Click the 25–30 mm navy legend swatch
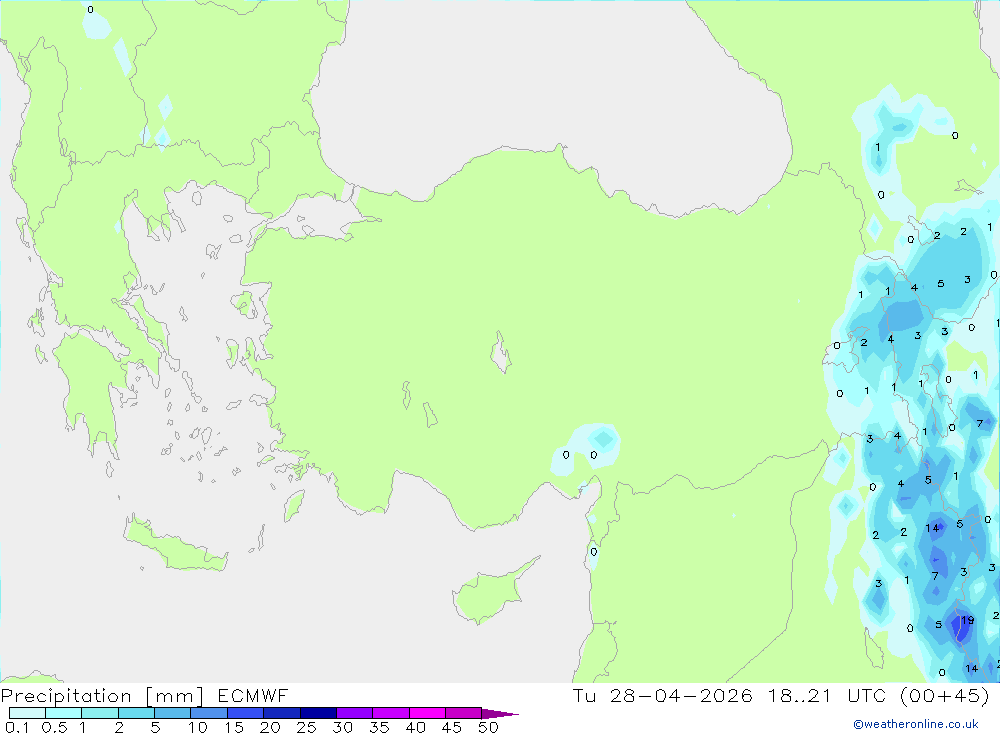Image resolution: width=1000 pixels, height=733 pixels. [318, 713]
